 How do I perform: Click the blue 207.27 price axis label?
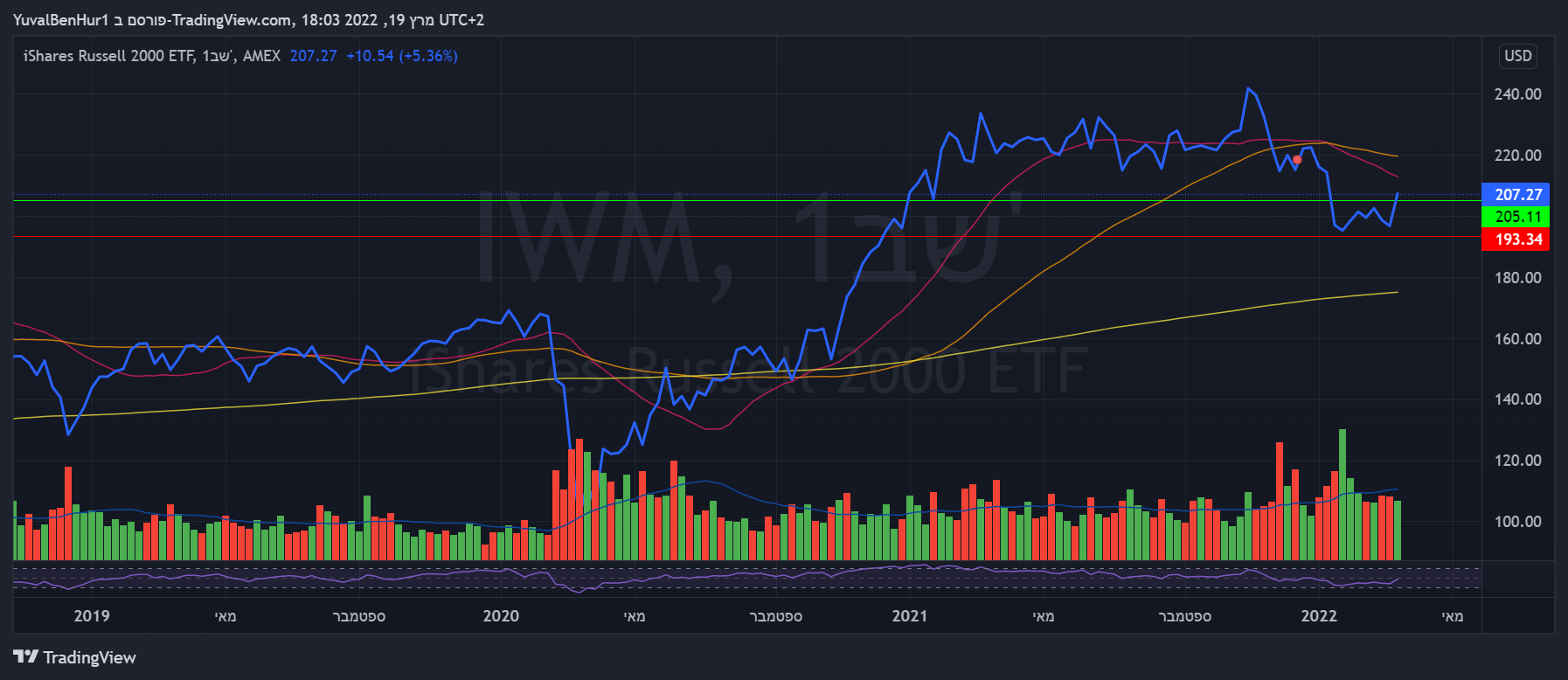tap(1516, 194)
